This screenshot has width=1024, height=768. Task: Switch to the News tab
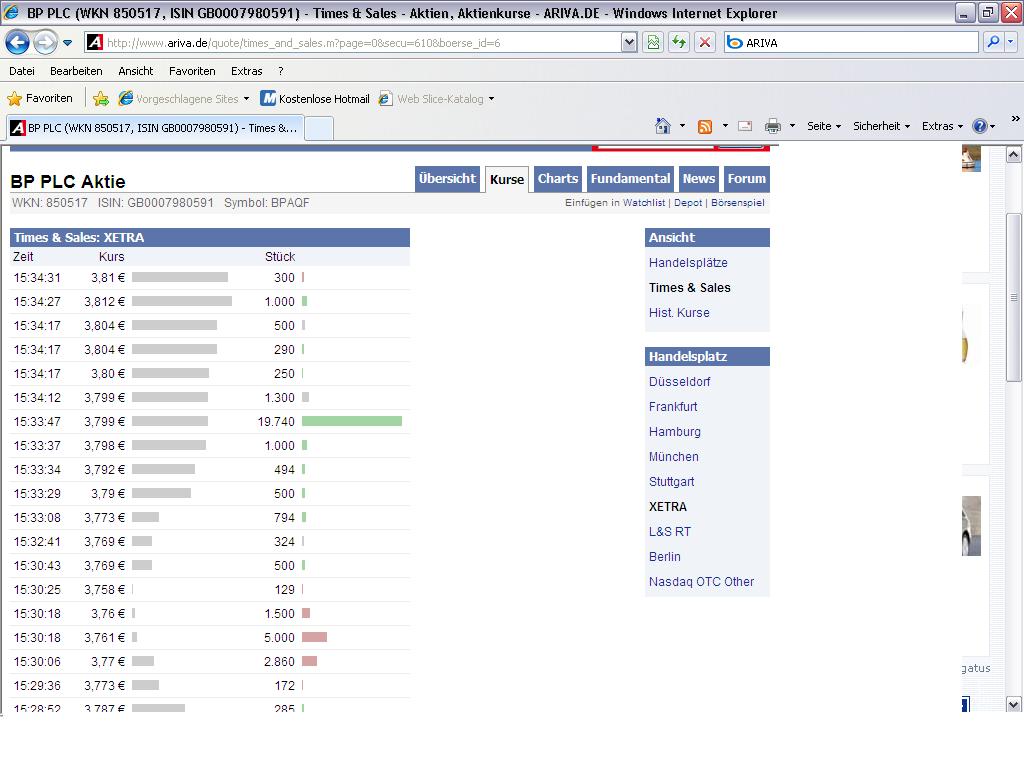699,179
